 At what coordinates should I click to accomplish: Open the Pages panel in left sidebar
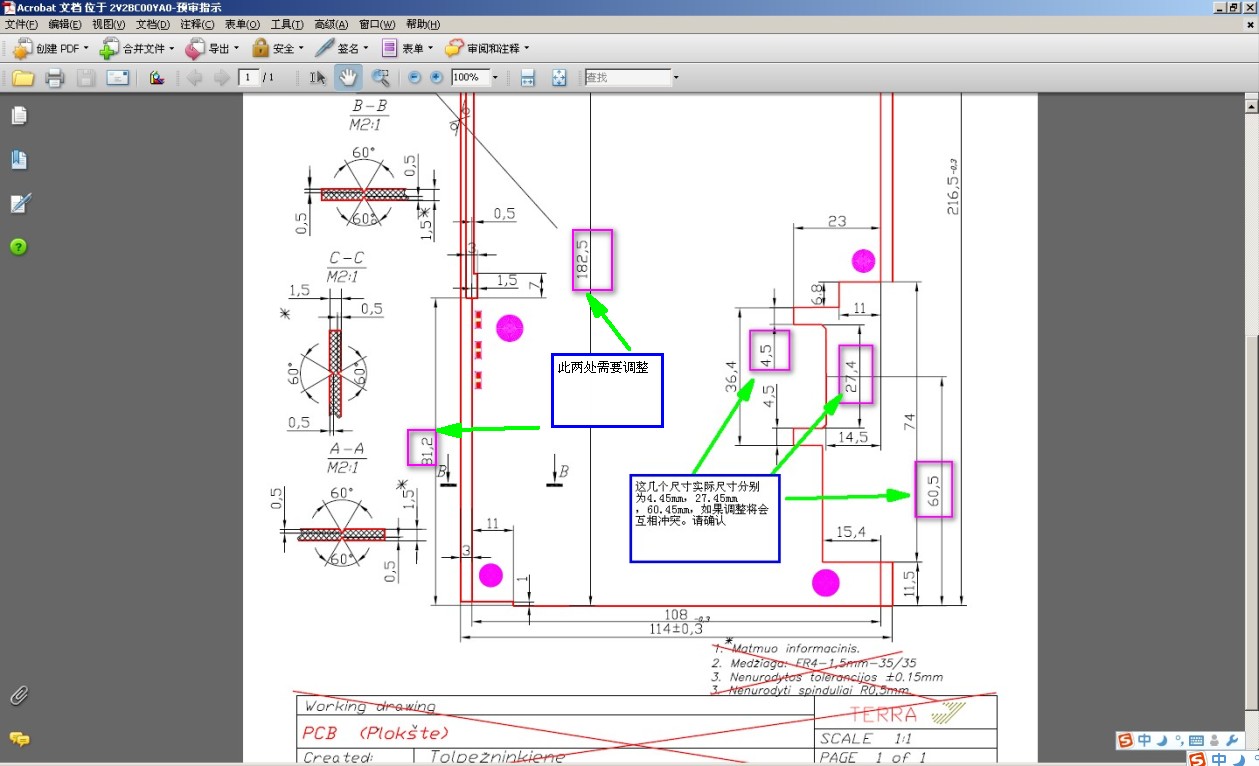pyautogui.click(x=18, y=116)
